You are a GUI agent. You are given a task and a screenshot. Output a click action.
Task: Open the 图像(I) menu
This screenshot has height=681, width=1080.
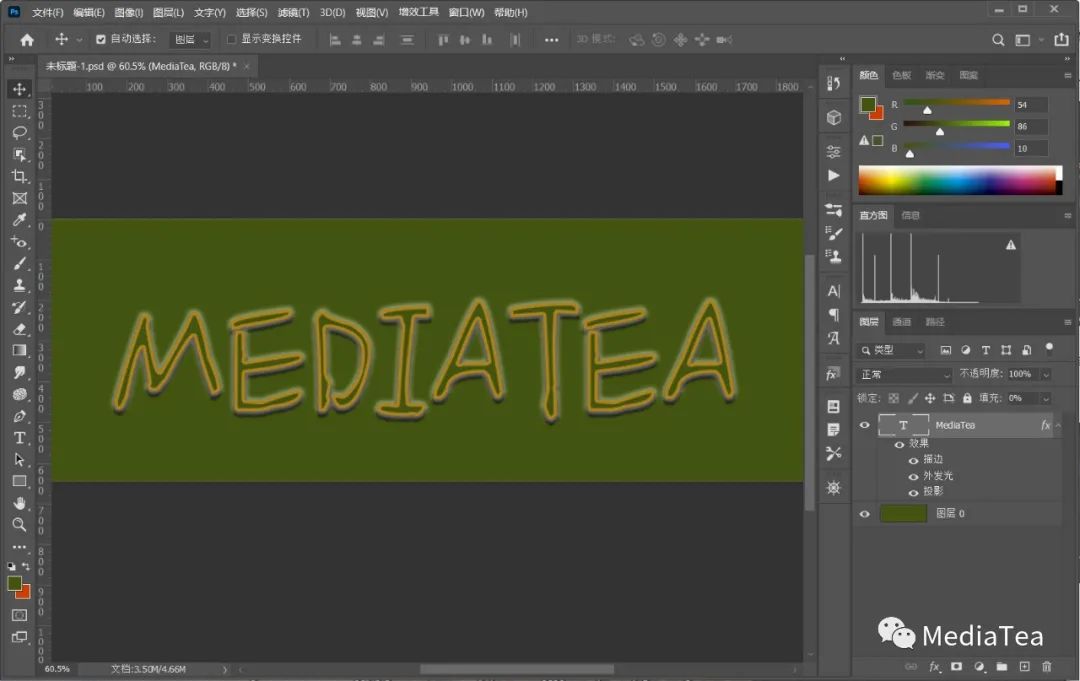pos(128,12)
